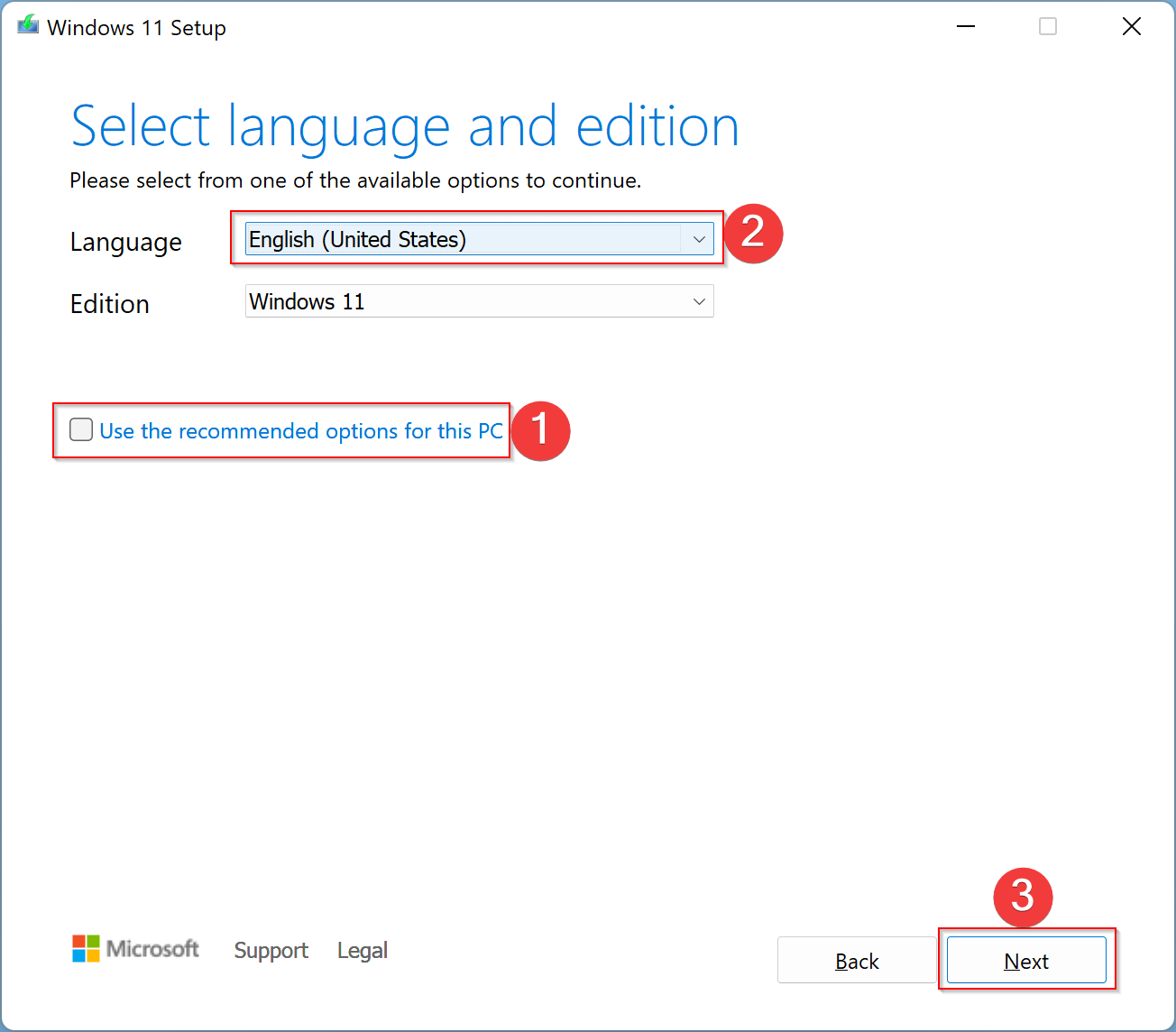Screen dimensions: 1176x1032
Task: Click the Windows 11 Setup title bar icon
Action: click(28, 25)
